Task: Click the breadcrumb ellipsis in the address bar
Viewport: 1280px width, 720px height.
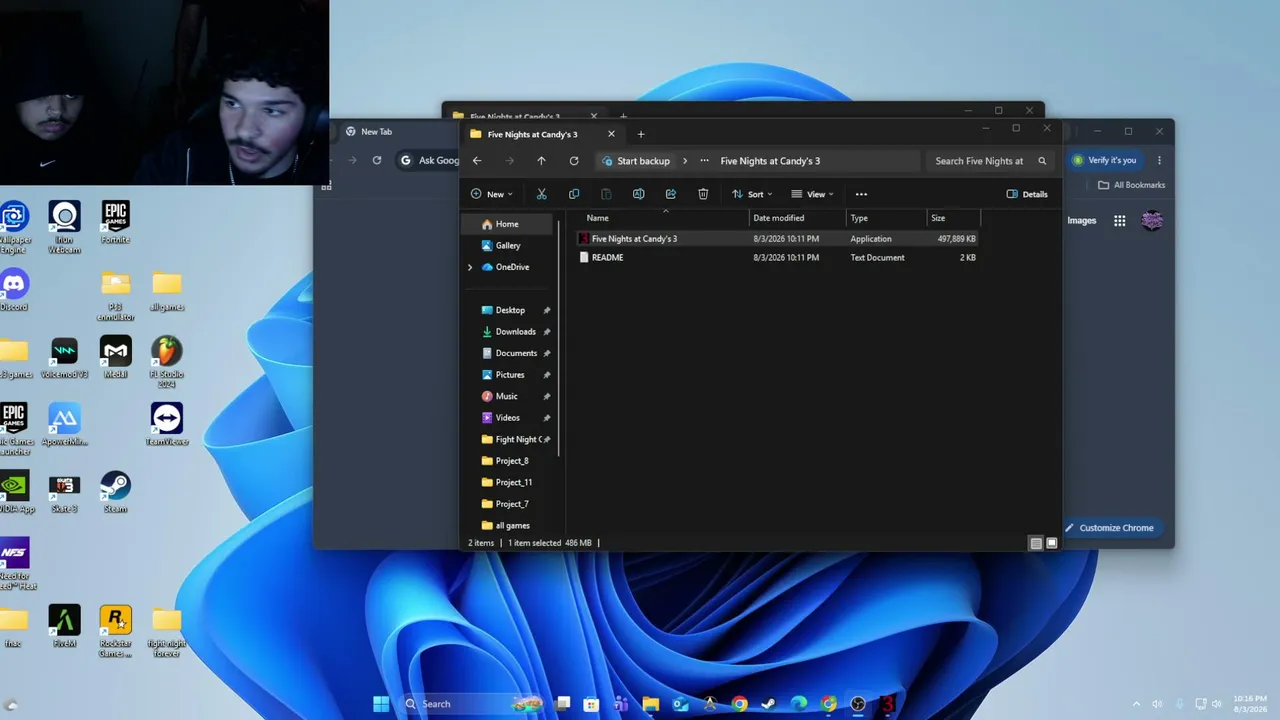Action: pyautogui.click(x=704, y=161)
